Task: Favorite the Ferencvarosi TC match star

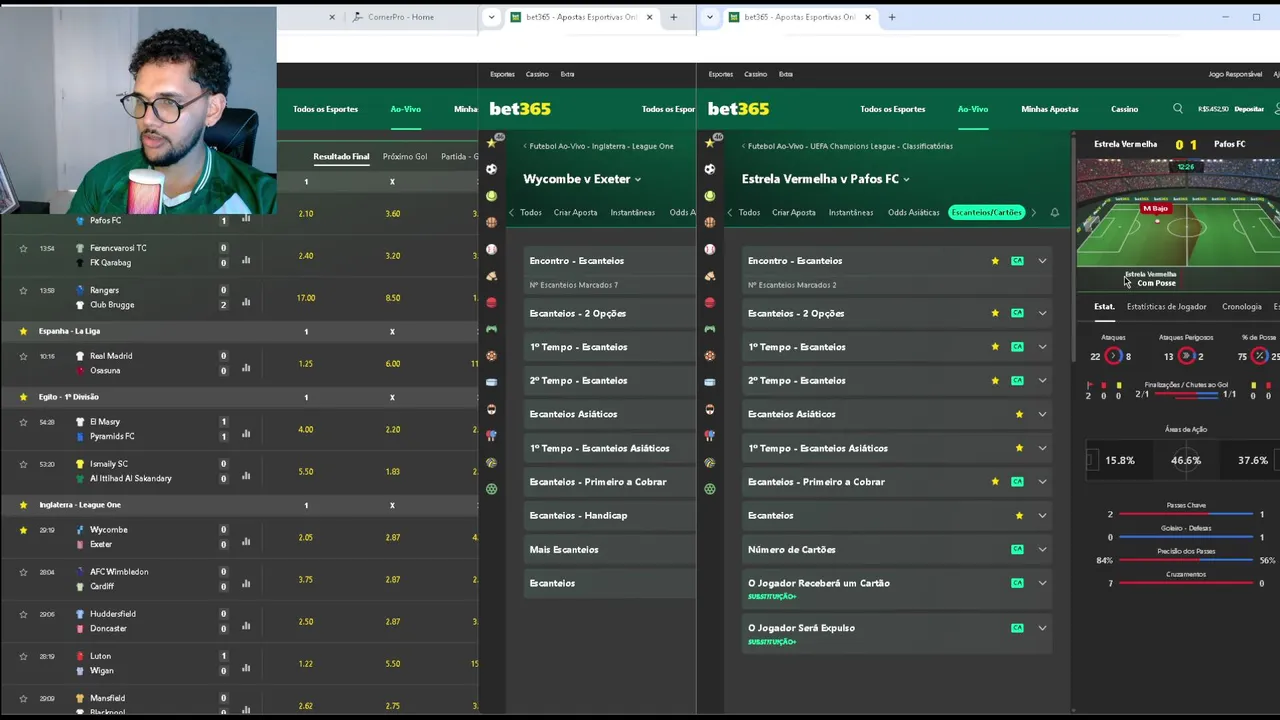Action: tap(23, 248)
